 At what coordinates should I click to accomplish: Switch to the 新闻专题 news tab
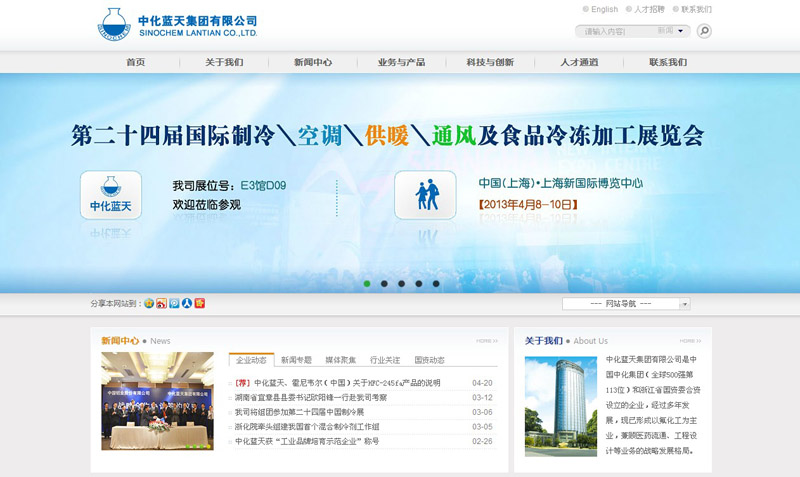296,360
